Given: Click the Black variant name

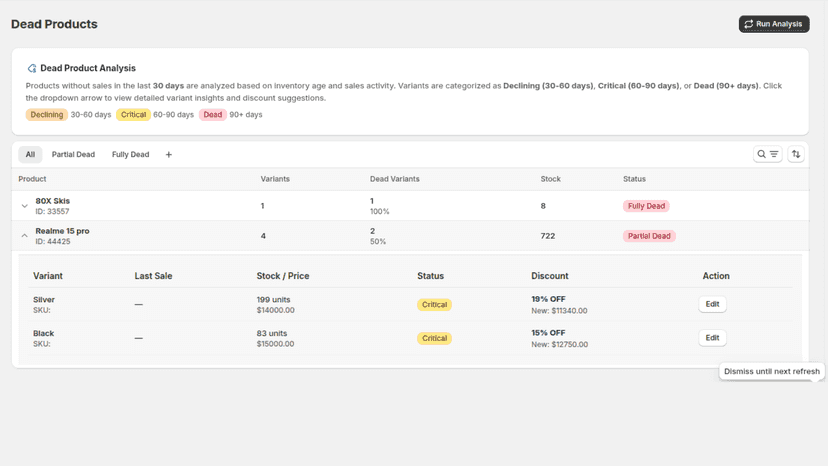Looking at the screenshot, I should coord(43,333).
